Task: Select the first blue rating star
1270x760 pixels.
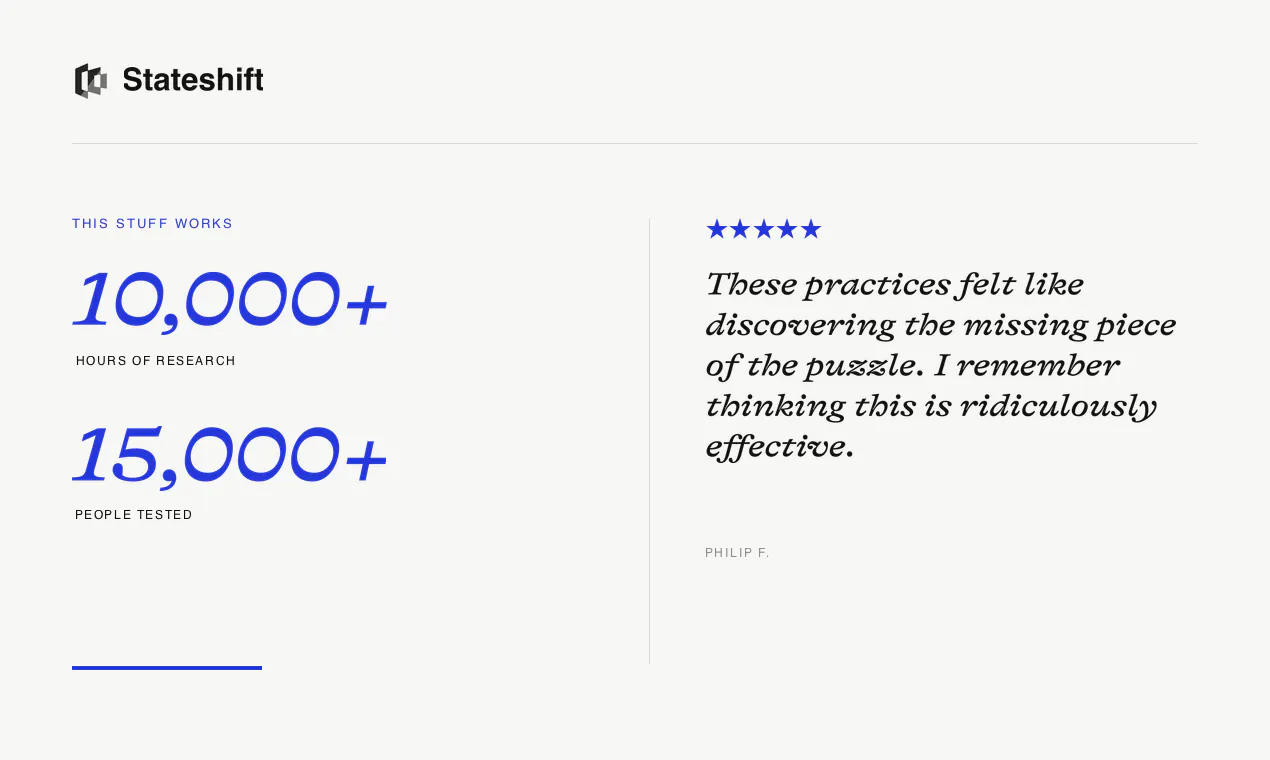Action: point(717,229)
